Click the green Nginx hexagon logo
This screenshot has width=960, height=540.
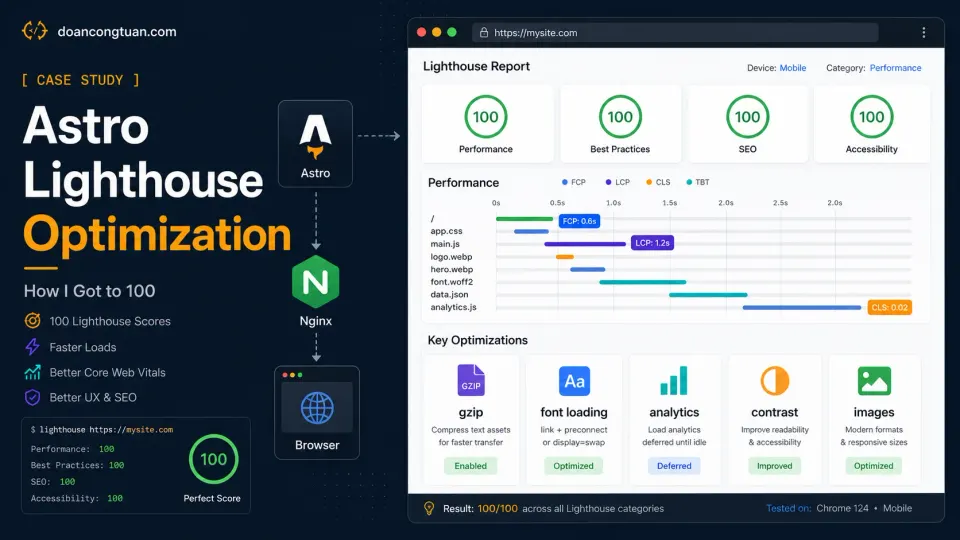click(x=316, y=282)
